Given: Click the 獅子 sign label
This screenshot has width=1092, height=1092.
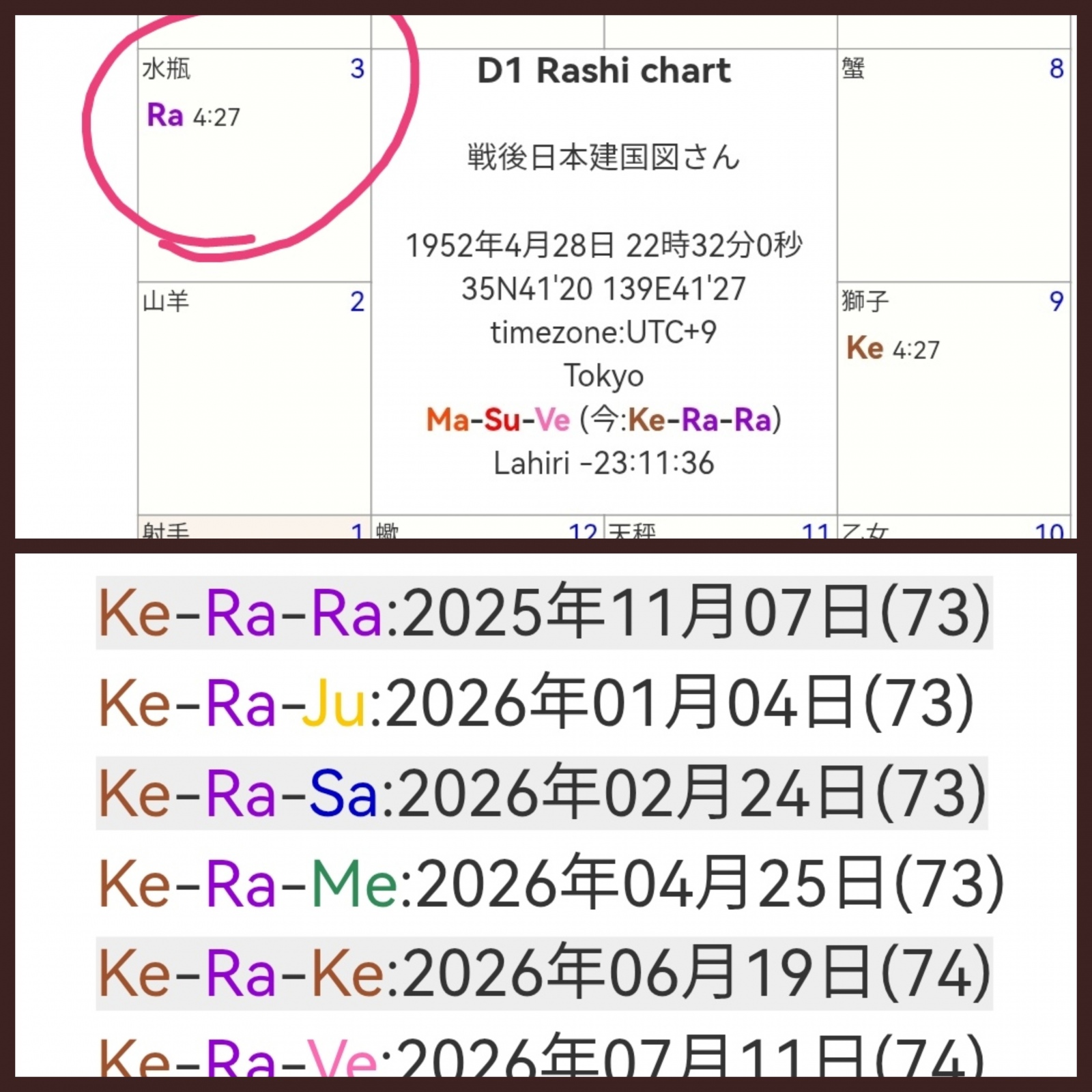Looking at the screenshot, I should pos(865,301).
